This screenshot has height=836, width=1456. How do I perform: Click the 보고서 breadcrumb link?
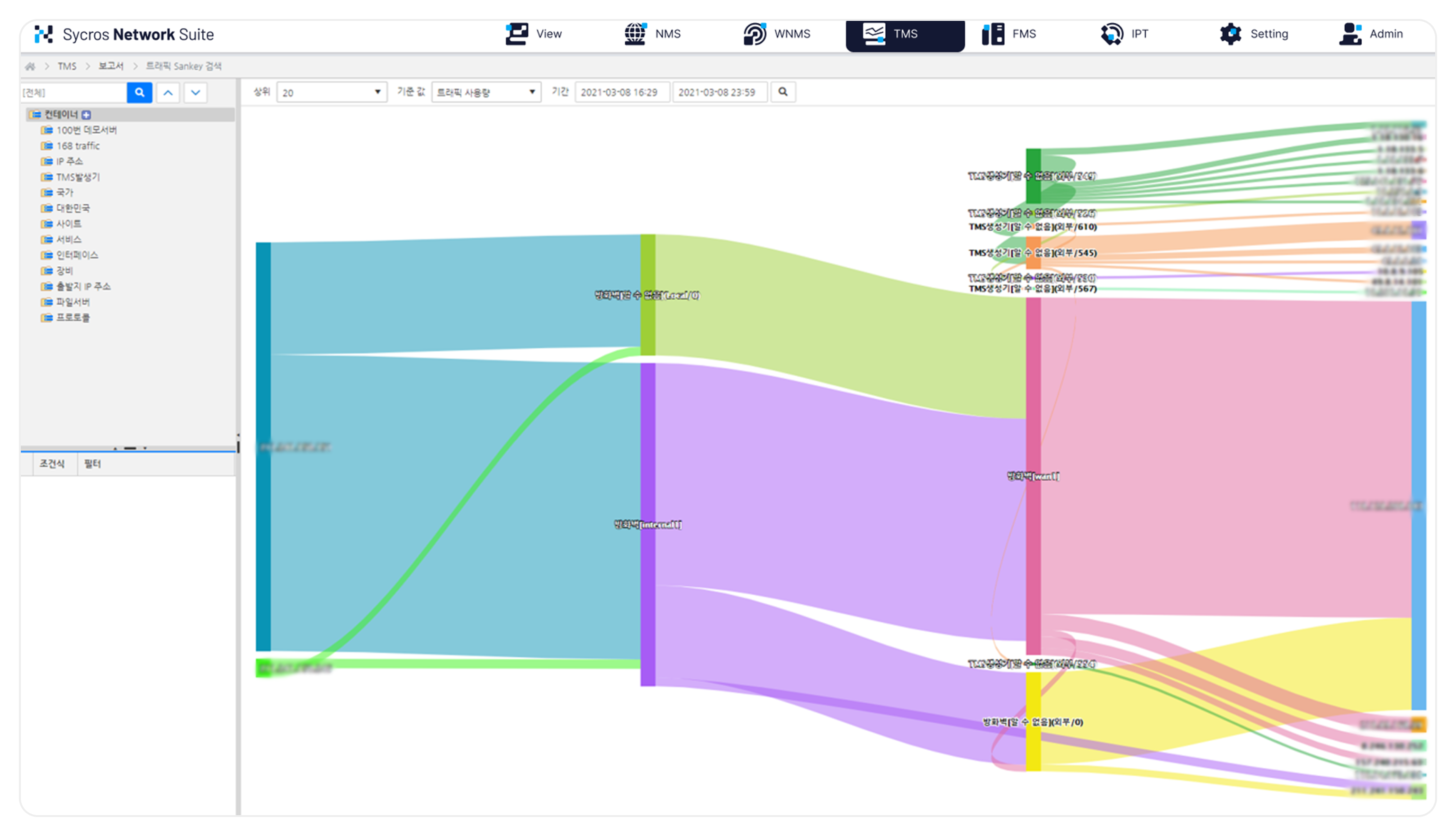pyautogui.click(x=111, y=66)
